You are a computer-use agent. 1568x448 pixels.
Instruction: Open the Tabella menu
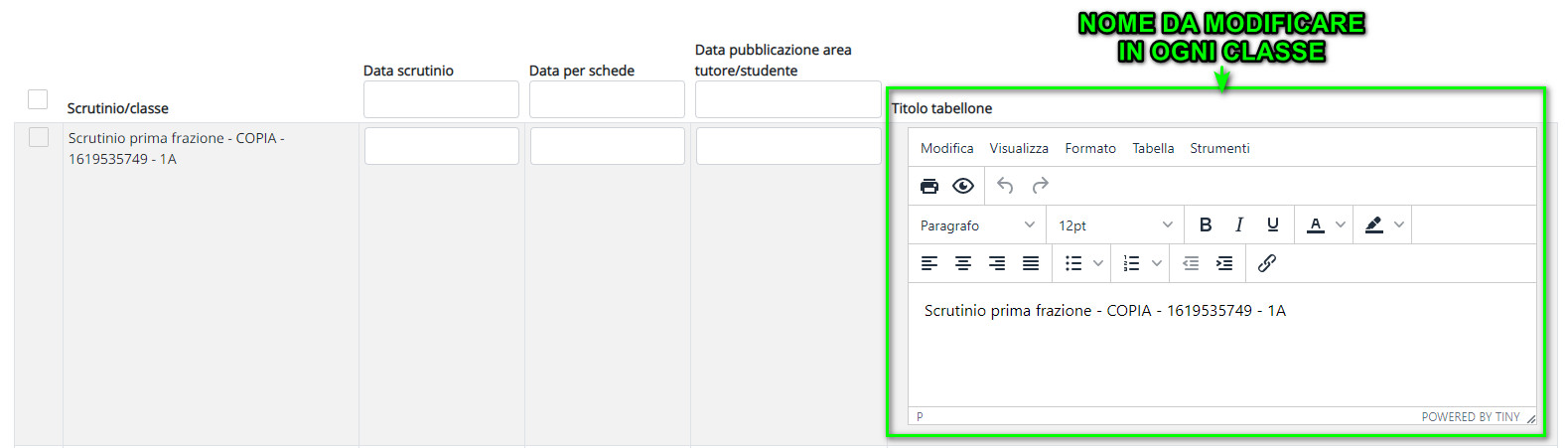coord(1153,148)
